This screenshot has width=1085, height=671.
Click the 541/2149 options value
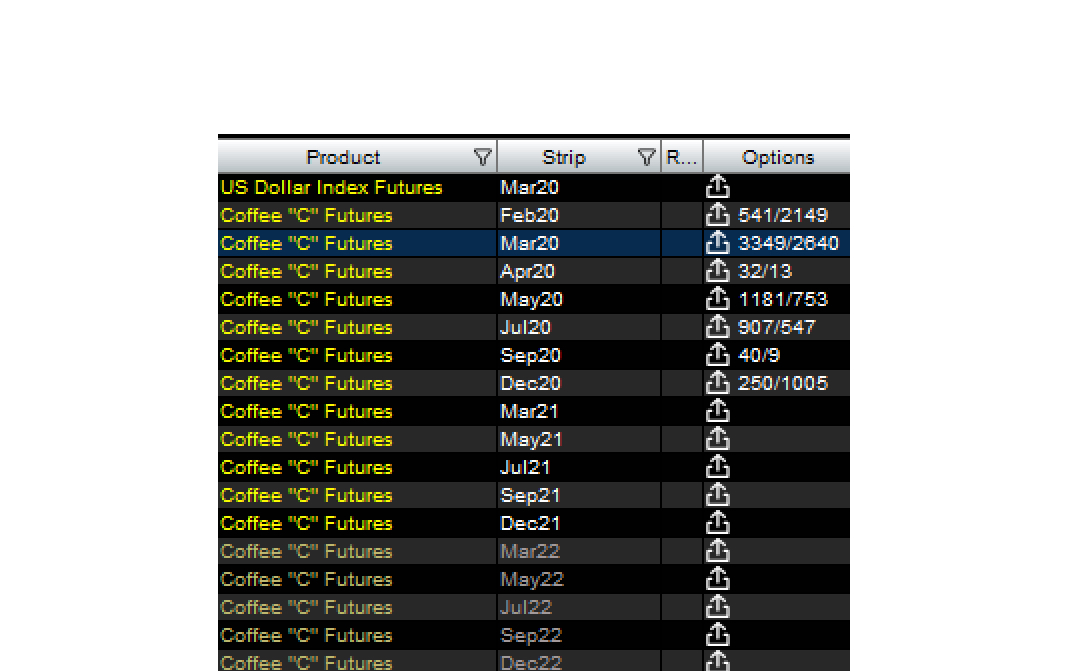(x=783, y=215)
